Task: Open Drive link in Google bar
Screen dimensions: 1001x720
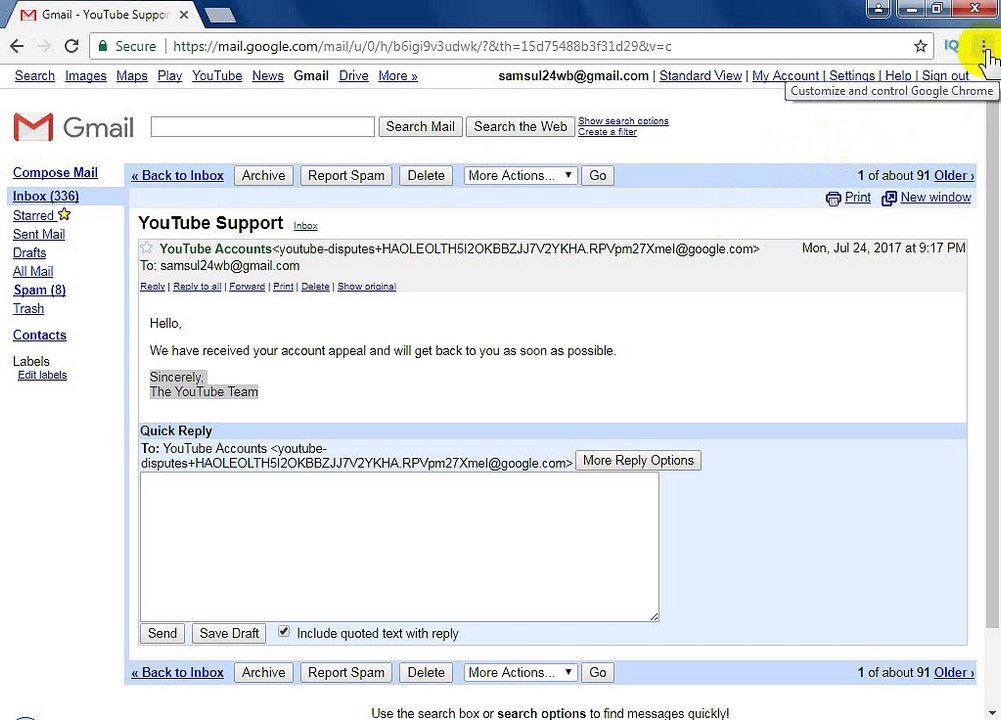Action: coord(354,76)
